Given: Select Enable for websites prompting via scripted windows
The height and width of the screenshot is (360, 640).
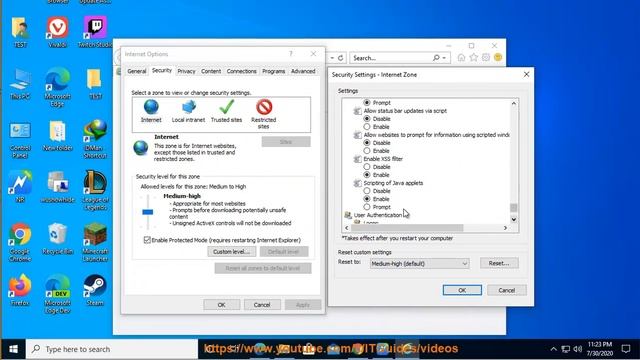Looking at the screenshot, I should click(x=367, y=151).
